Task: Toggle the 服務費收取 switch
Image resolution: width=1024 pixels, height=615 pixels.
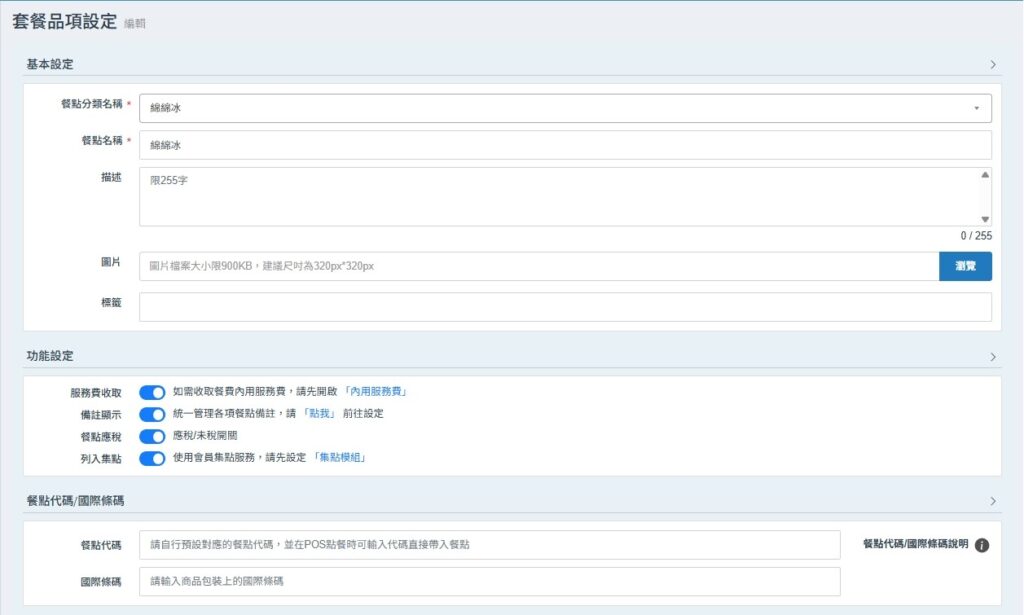Action: 152,392
